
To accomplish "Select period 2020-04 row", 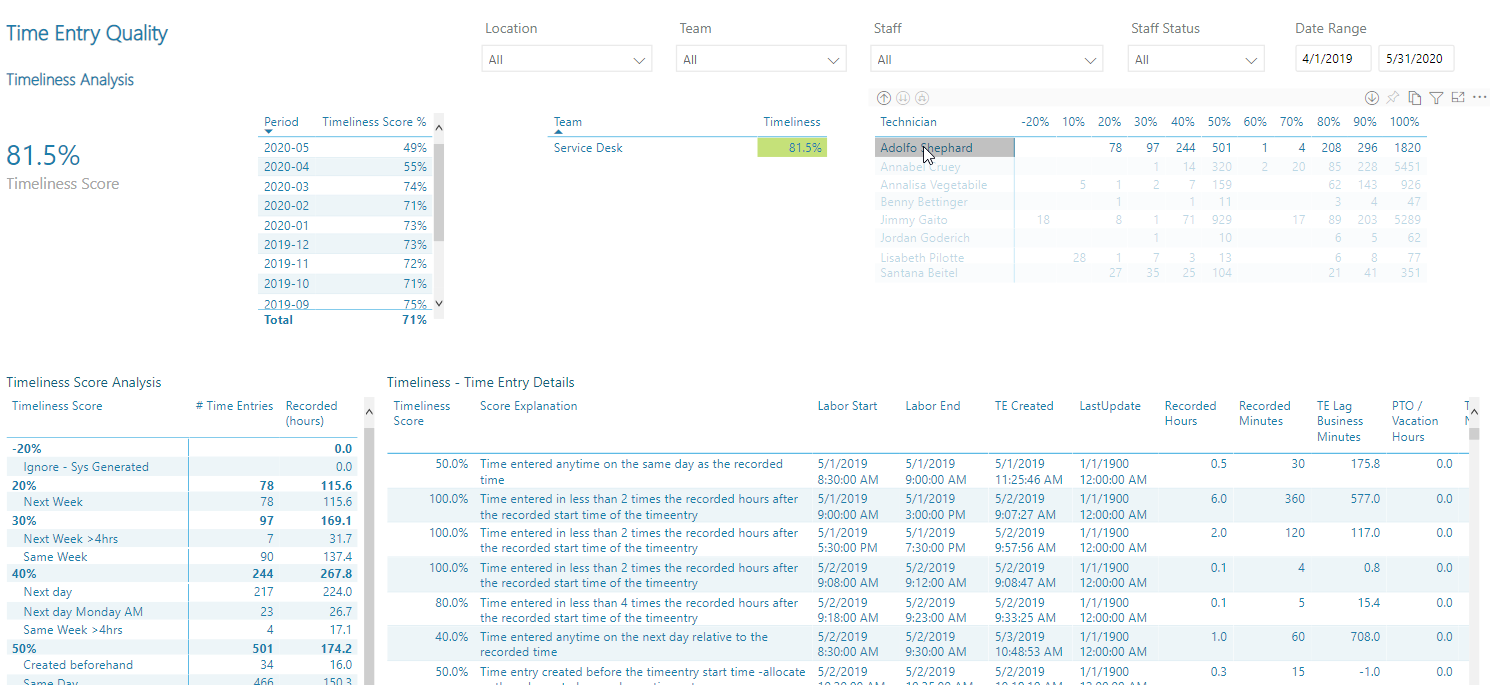I will (346, 167).
